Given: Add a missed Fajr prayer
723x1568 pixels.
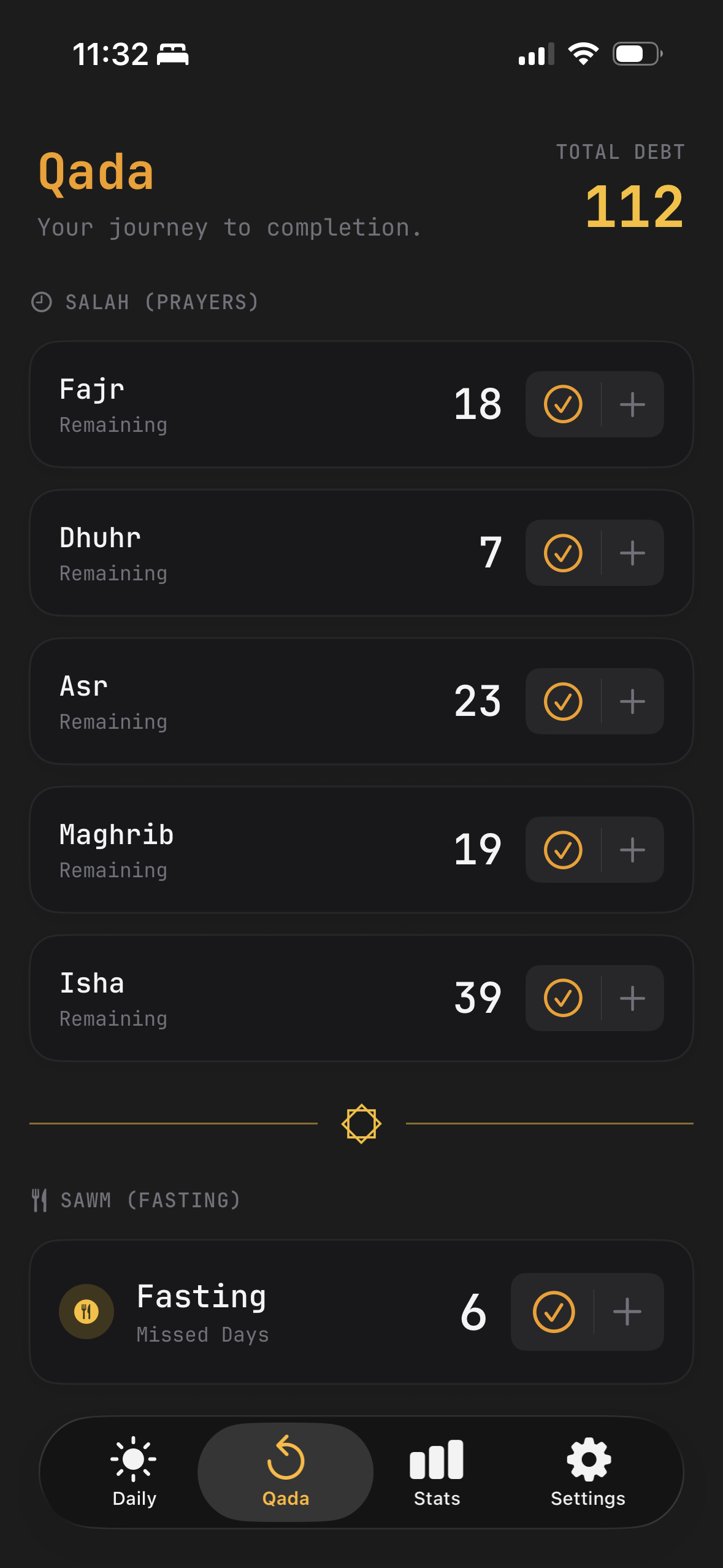Looking at the screenshot, I should click(x=632, y=404).
